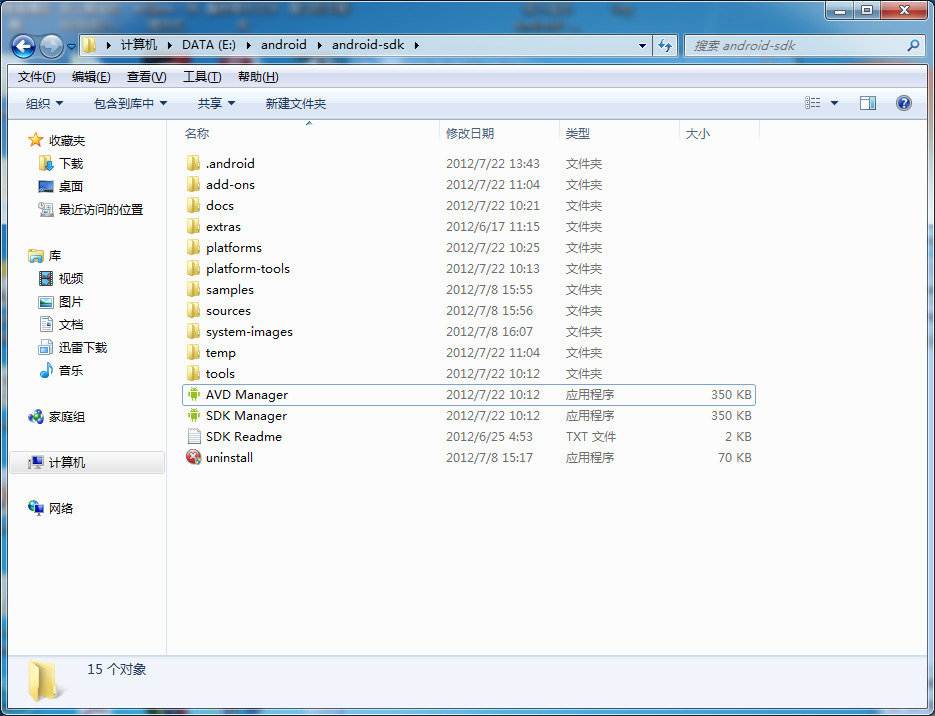Image resolution: width=935 pixels, height=716 pixels.
Task: Open the platform-tools folder
Action: 246,268
